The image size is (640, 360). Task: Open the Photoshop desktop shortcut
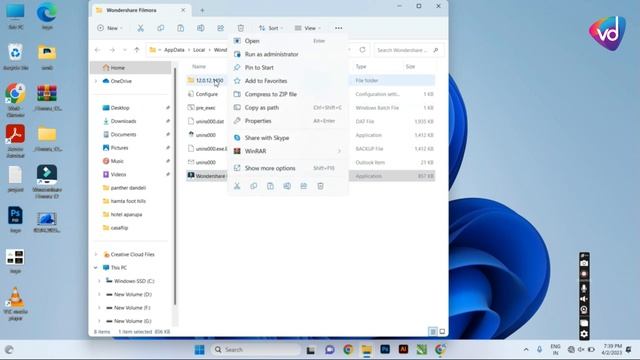(x=15, y=220)
